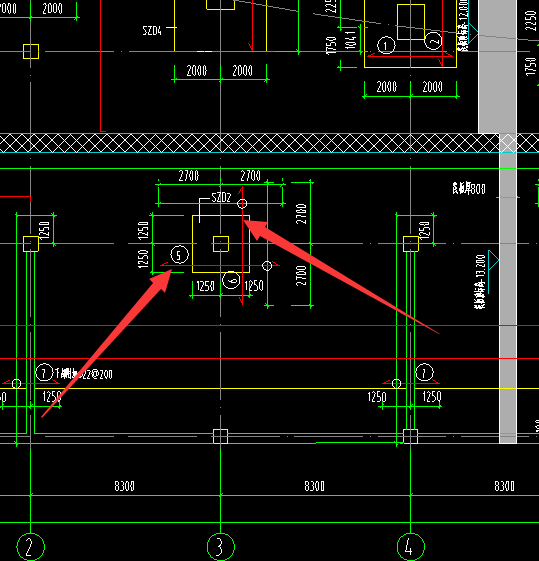Click the slab thickness note ending in 800
This screenshot has width=539, height=561.
469,189
